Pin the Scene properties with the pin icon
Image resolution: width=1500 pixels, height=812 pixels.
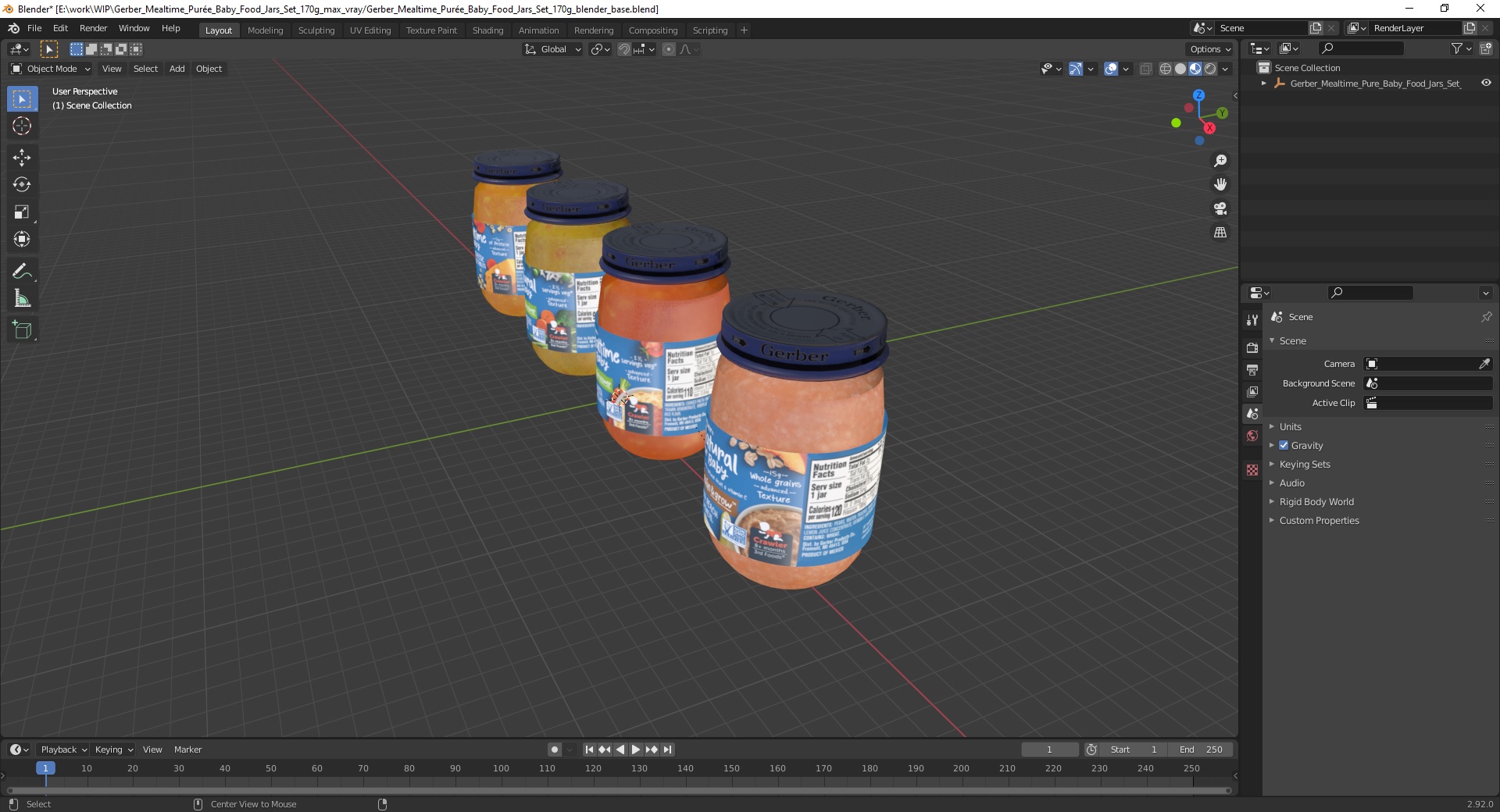coord(1486,317)
